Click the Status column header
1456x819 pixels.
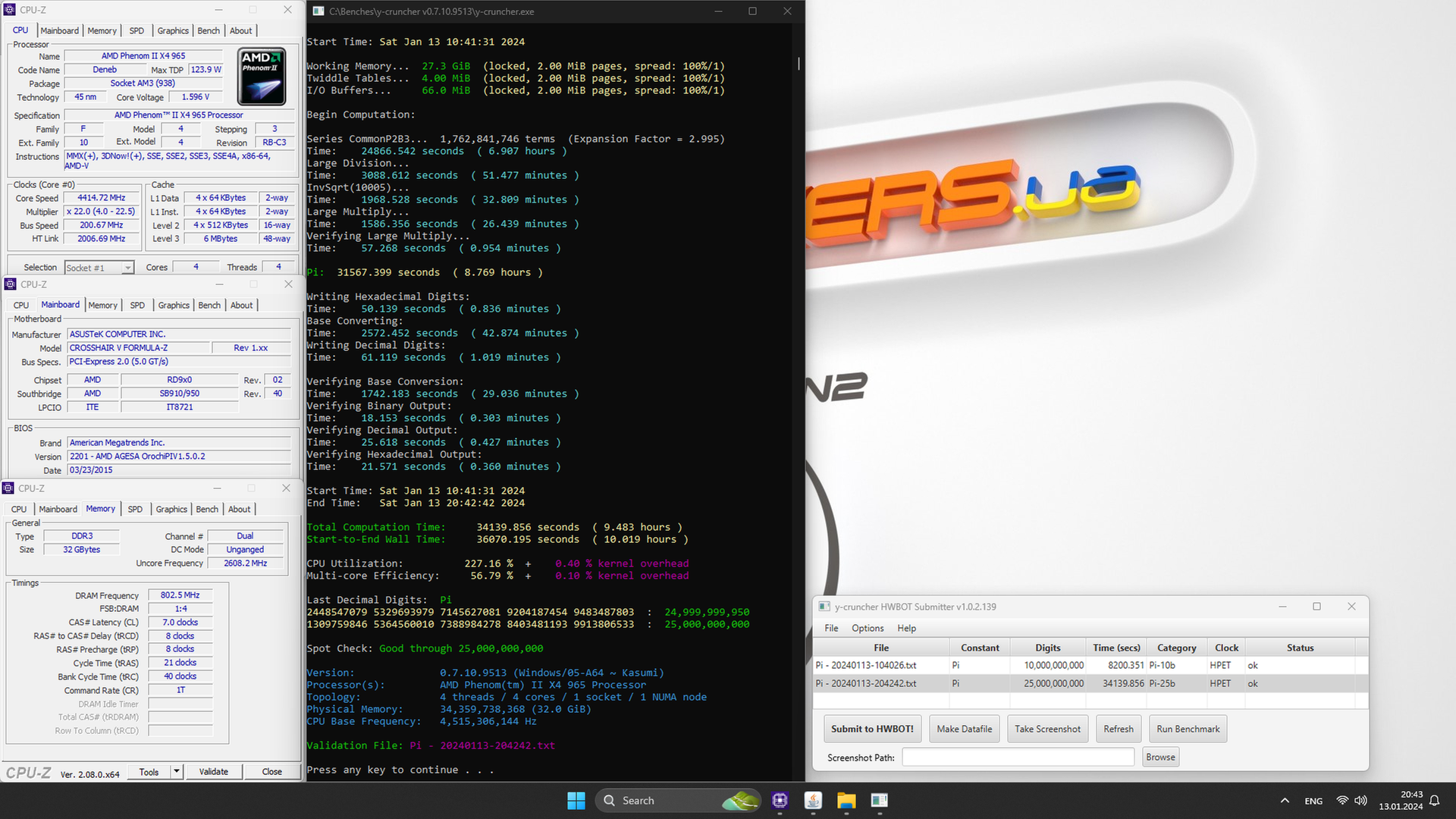point(1300,648)
